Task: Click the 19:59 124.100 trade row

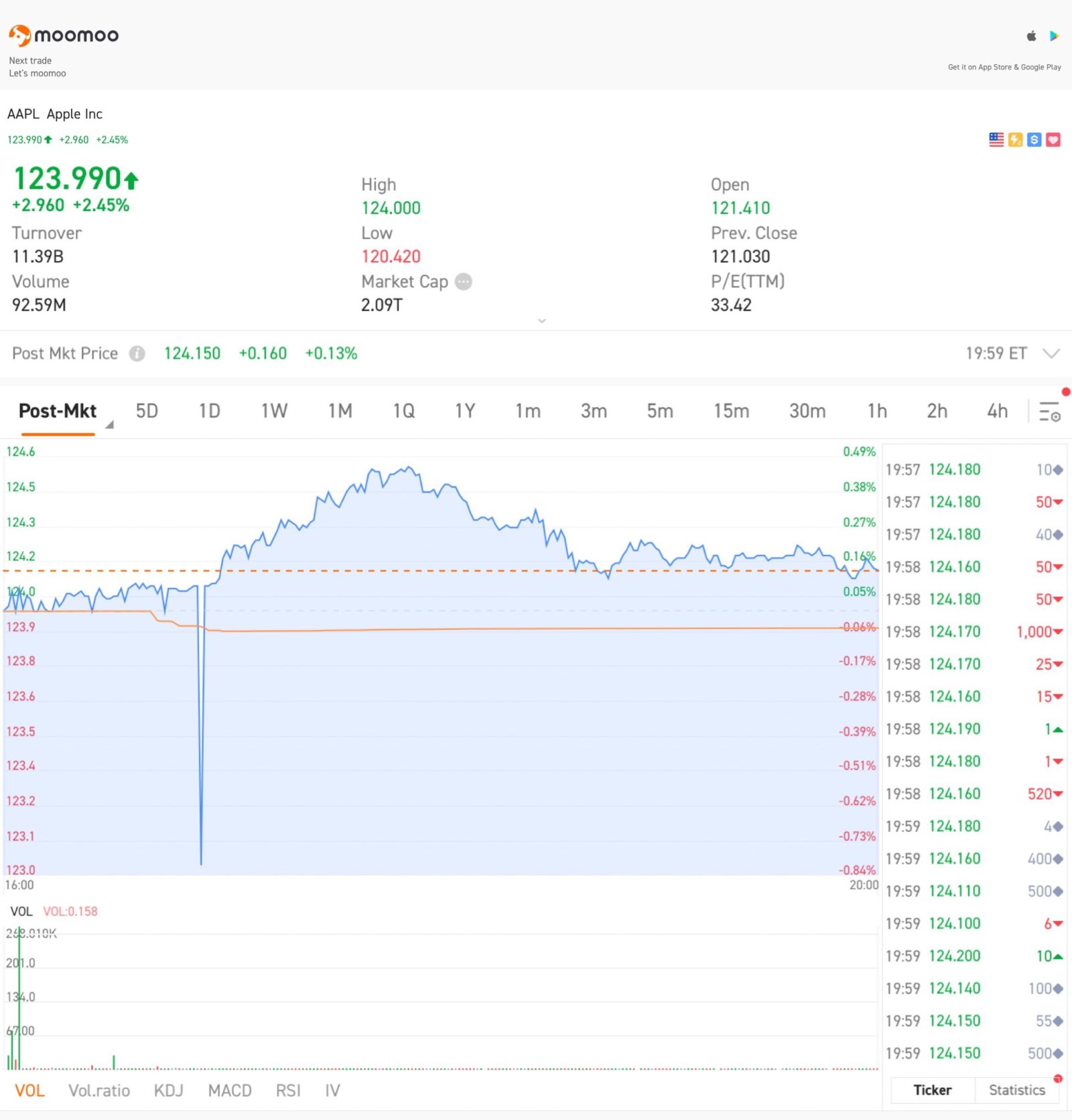Action: click(x=974, y=924)
